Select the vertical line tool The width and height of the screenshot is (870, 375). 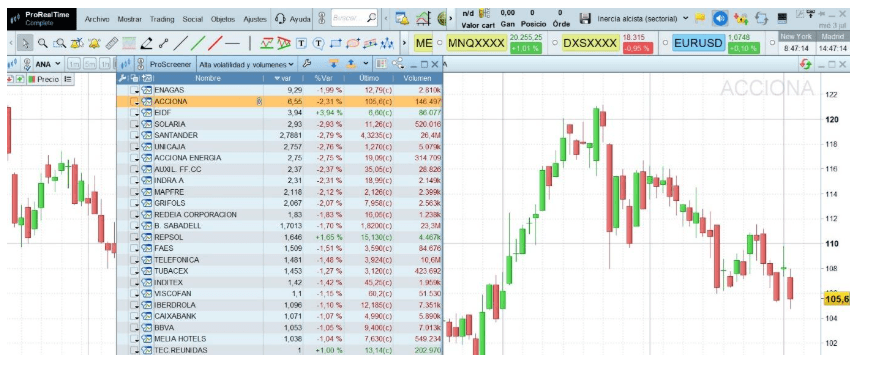(249, 43)
